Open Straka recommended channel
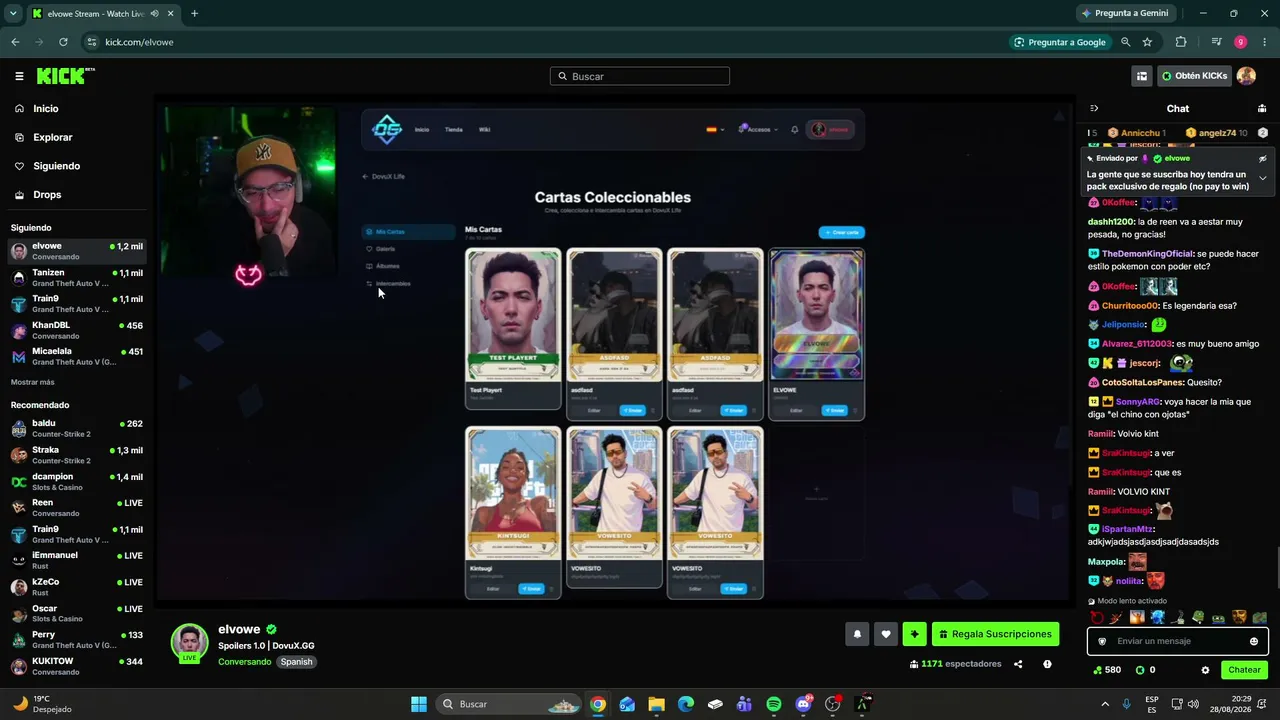The width and height of the screenshot is (1280, 720). tap(78, 455)
